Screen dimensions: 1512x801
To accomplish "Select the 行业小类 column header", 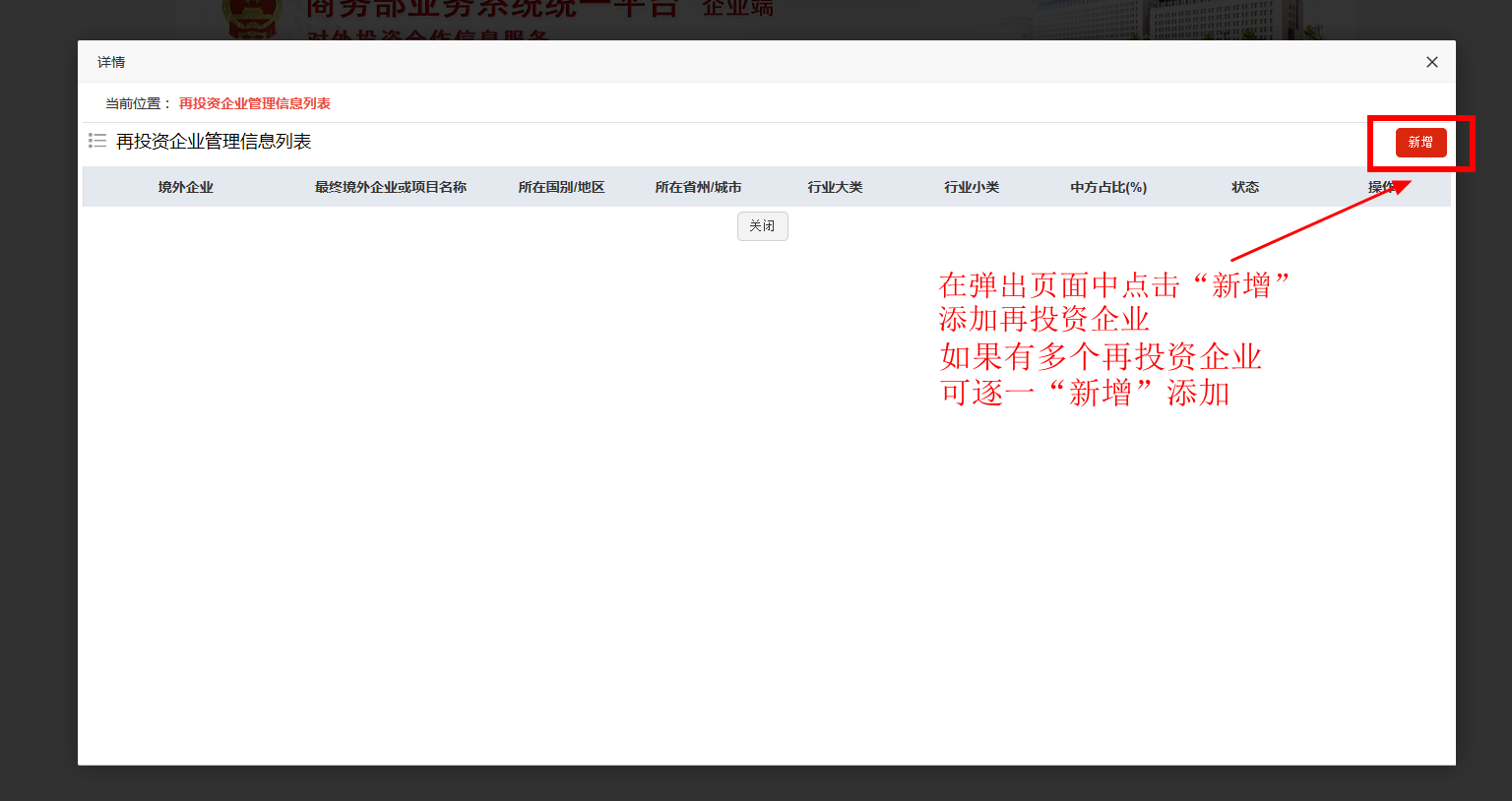I will [x=972, y=187].
